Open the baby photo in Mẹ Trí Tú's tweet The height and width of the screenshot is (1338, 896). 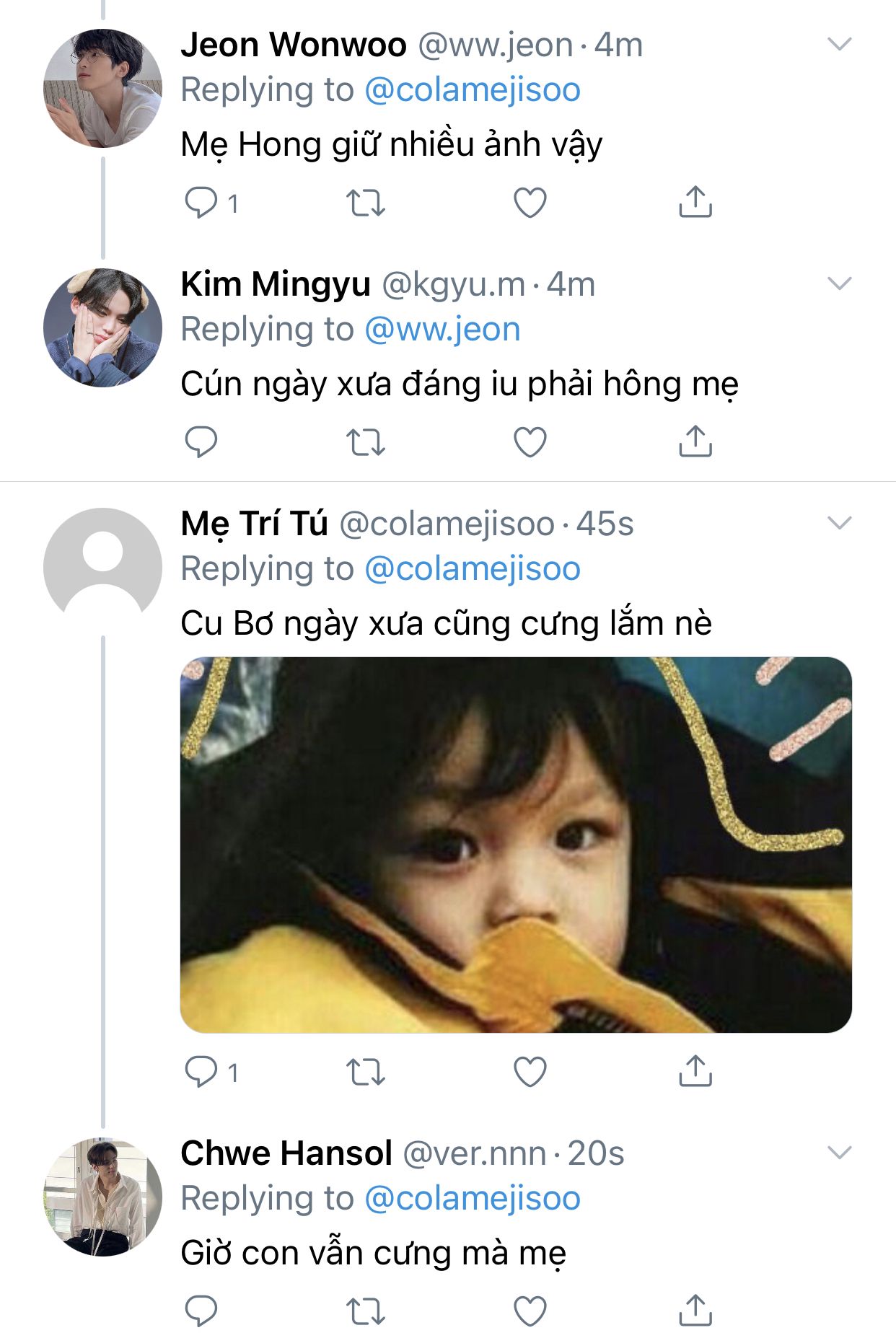(516, 845)
